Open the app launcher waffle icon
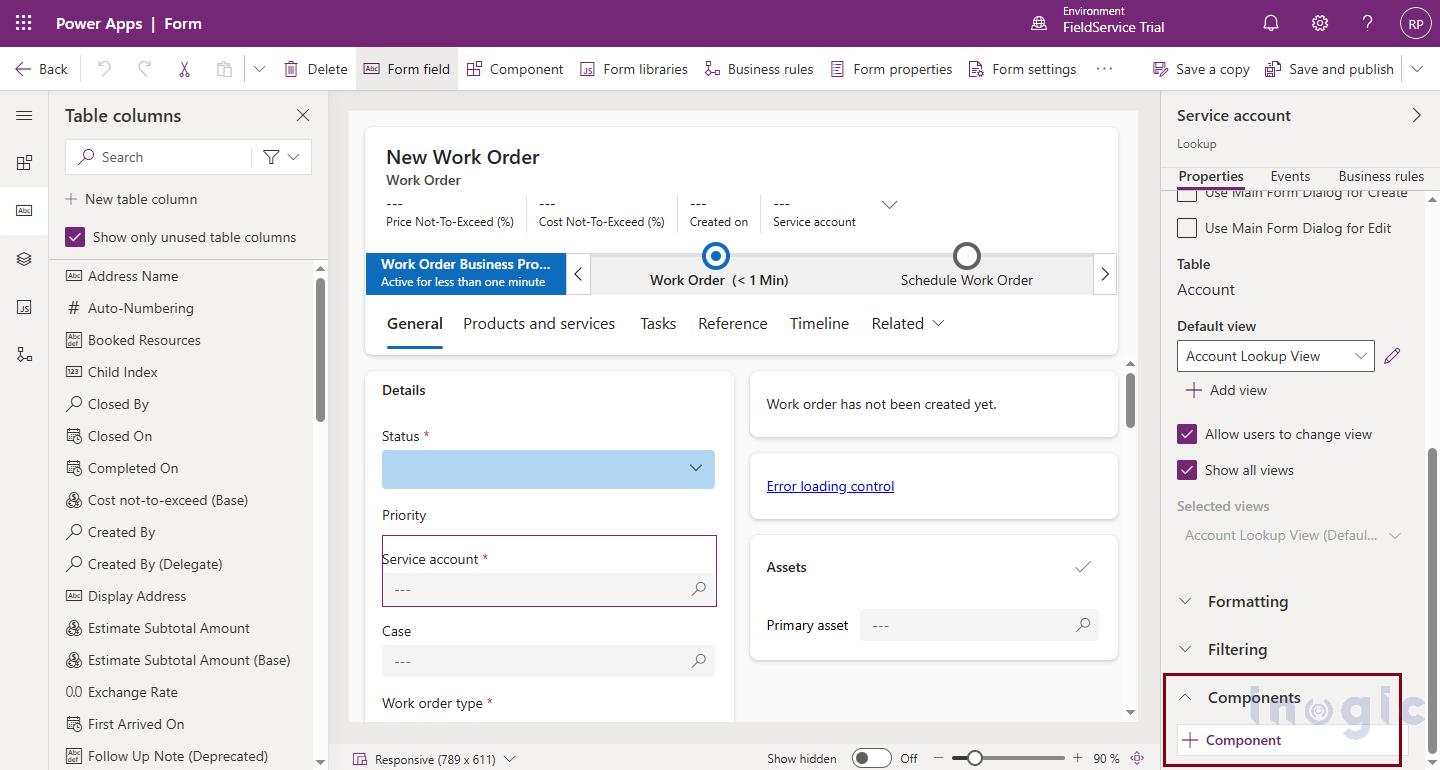The width and height of the screenshot is (1440, 770). click(x=23, y=23)
